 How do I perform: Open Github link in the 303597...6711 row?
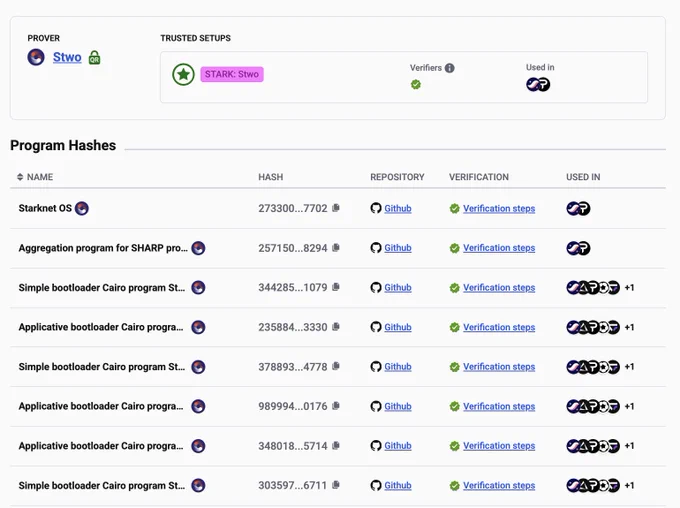click(x=398, y=485)
